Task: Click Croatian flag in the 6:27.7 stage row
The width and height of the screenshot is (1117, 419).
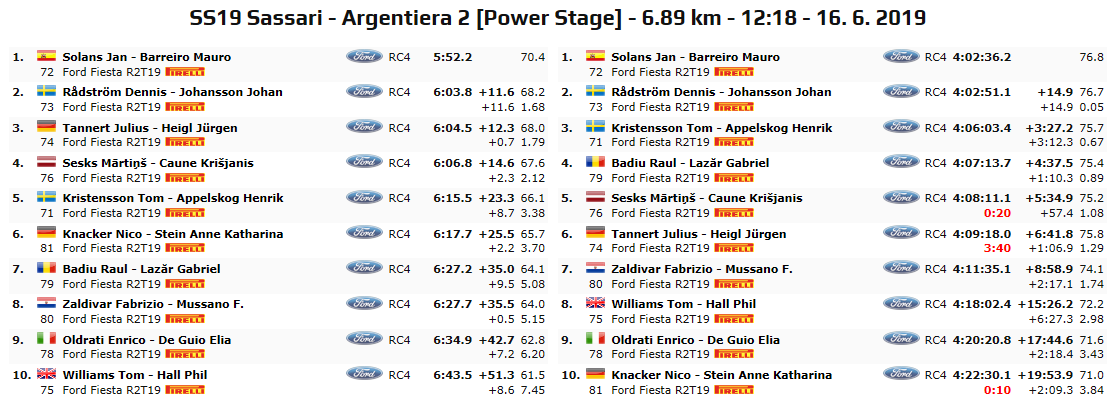Action: tap(46, 304)
